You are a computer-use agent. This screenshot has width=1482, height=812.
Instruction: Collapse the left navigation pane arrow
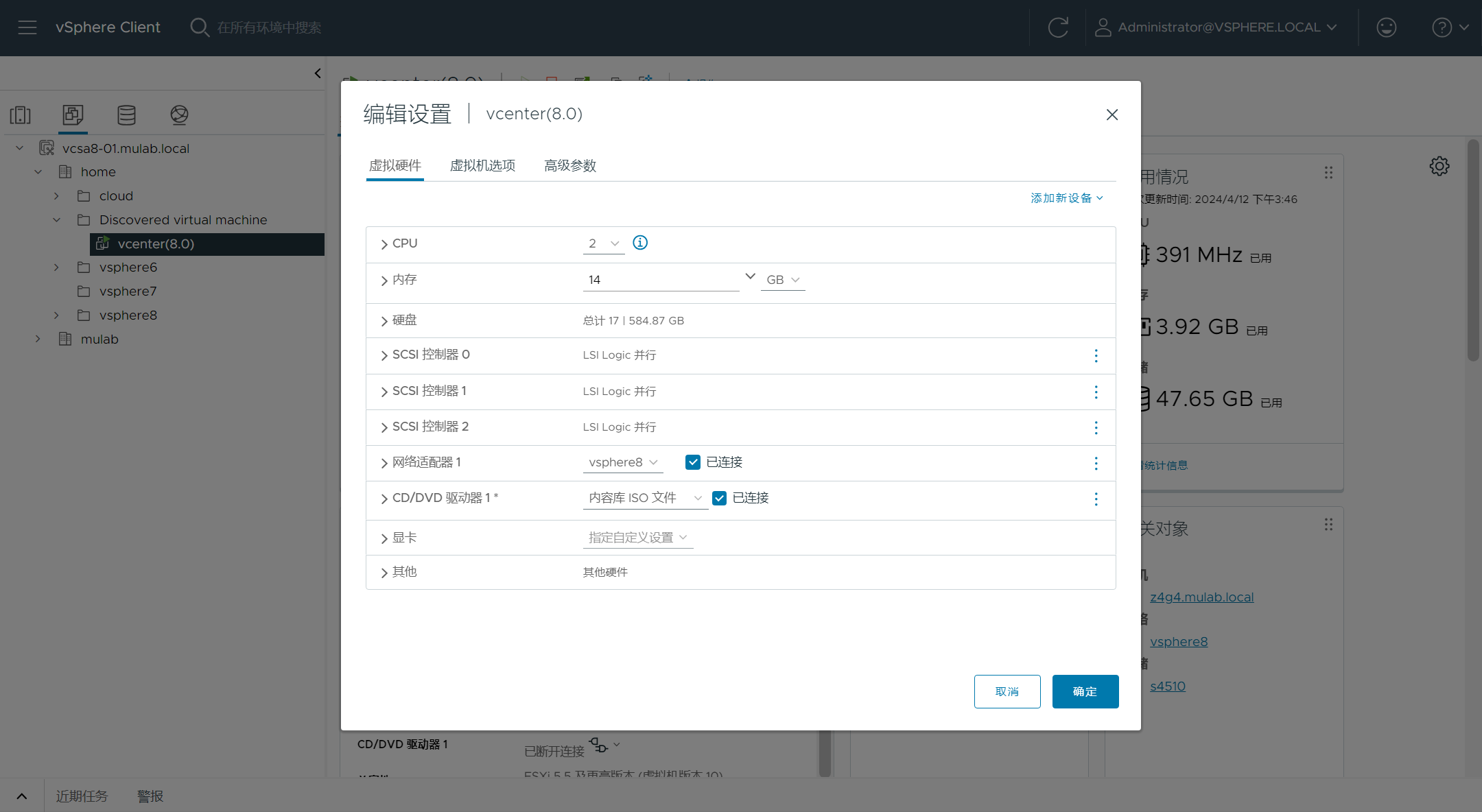[317, 73]
